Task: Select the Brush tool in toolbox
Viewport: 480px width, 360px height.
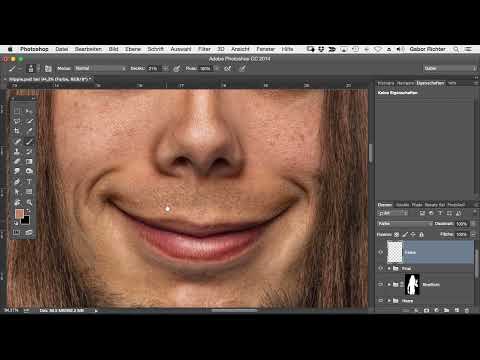Action: (29, 141)
